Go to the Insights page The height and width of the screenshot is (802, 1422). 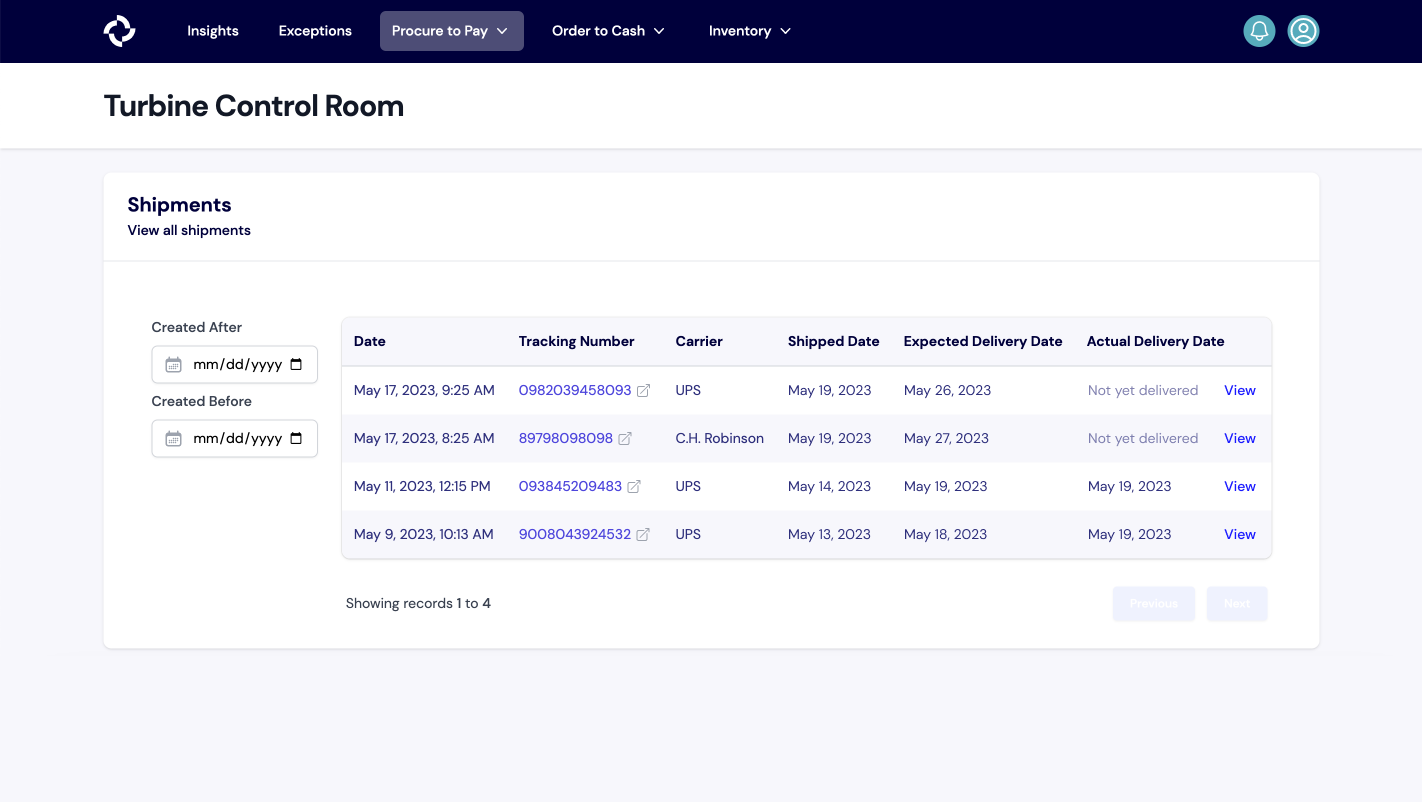[x=213, y=31]
